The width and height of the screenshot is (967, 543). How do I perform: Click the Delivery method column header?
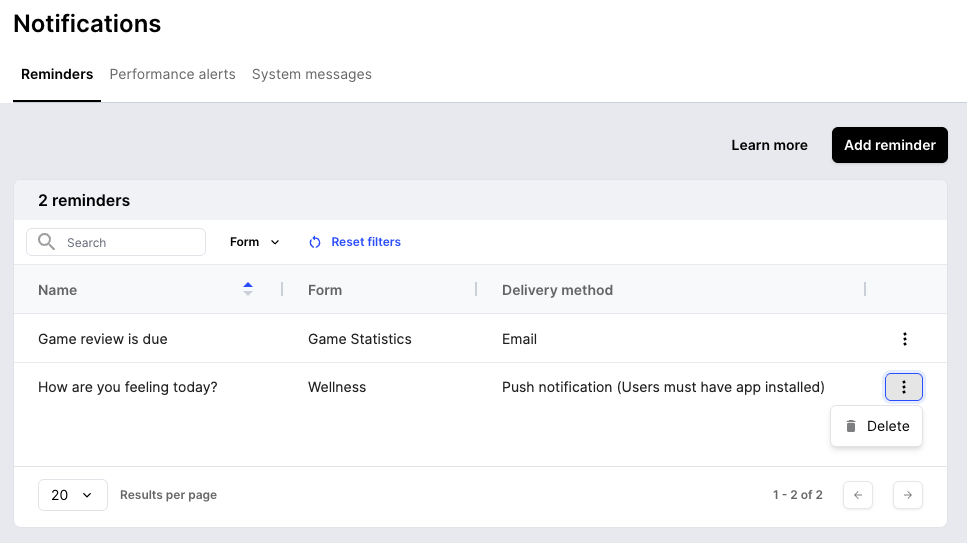[558, 290]
